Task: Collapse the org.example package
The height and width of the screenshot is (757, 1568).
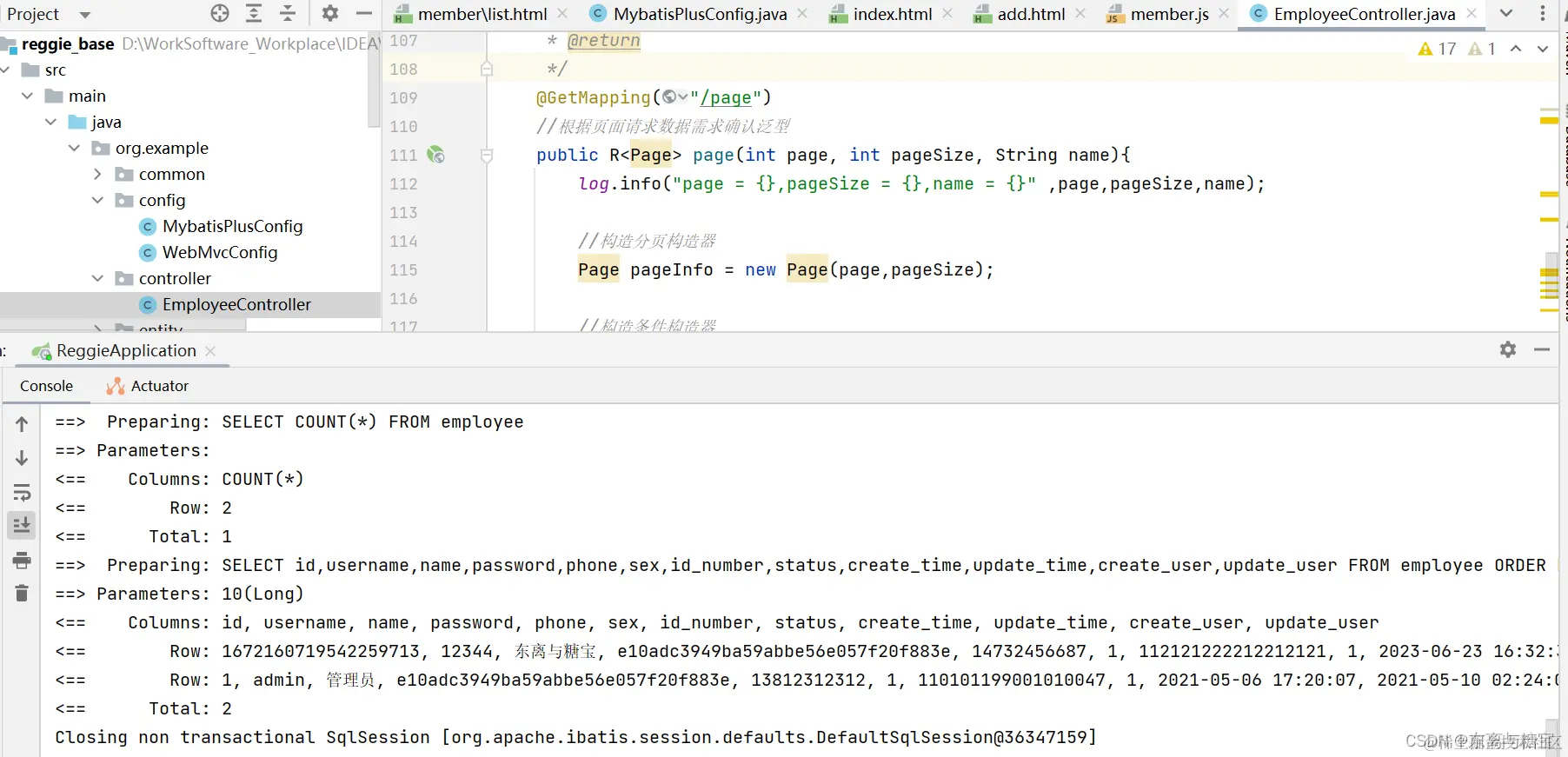Action: coord(75,148)
